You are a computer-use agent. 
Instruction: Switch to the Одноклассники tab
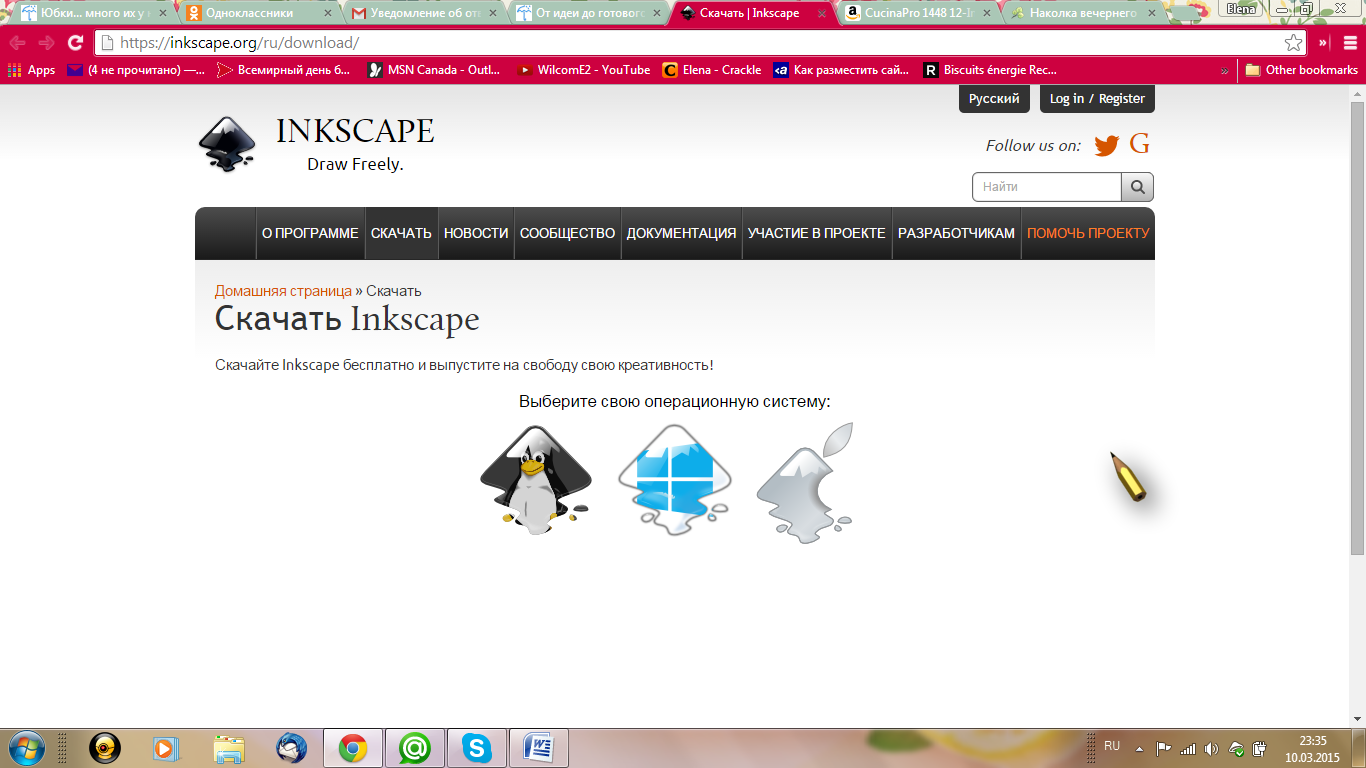pyautogui.click(x=258, y=14)
